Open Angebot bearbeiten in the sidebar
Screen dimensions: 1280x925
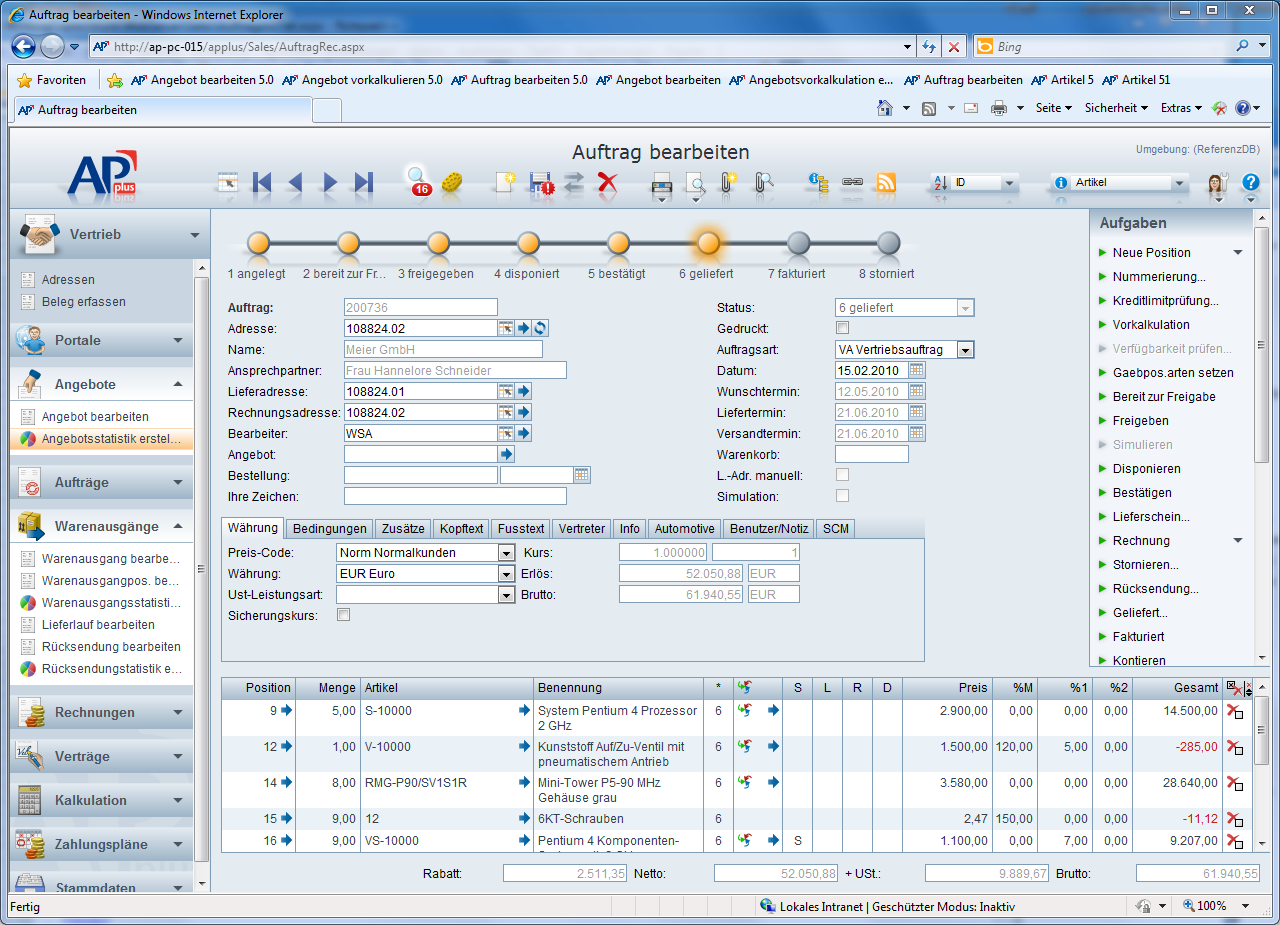[95, 417]
